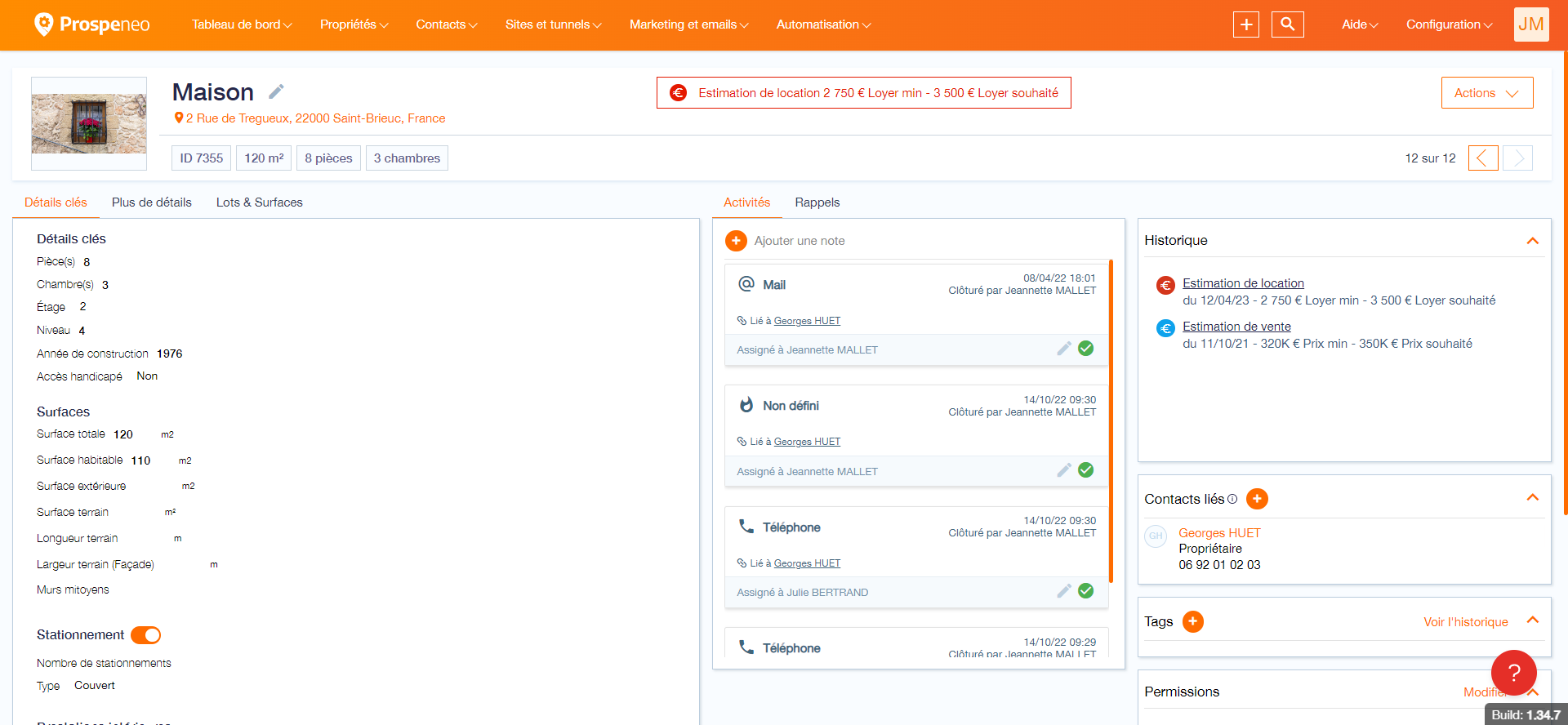Edit property name with pencil icon beside Maison

click(x=276, y=91)
